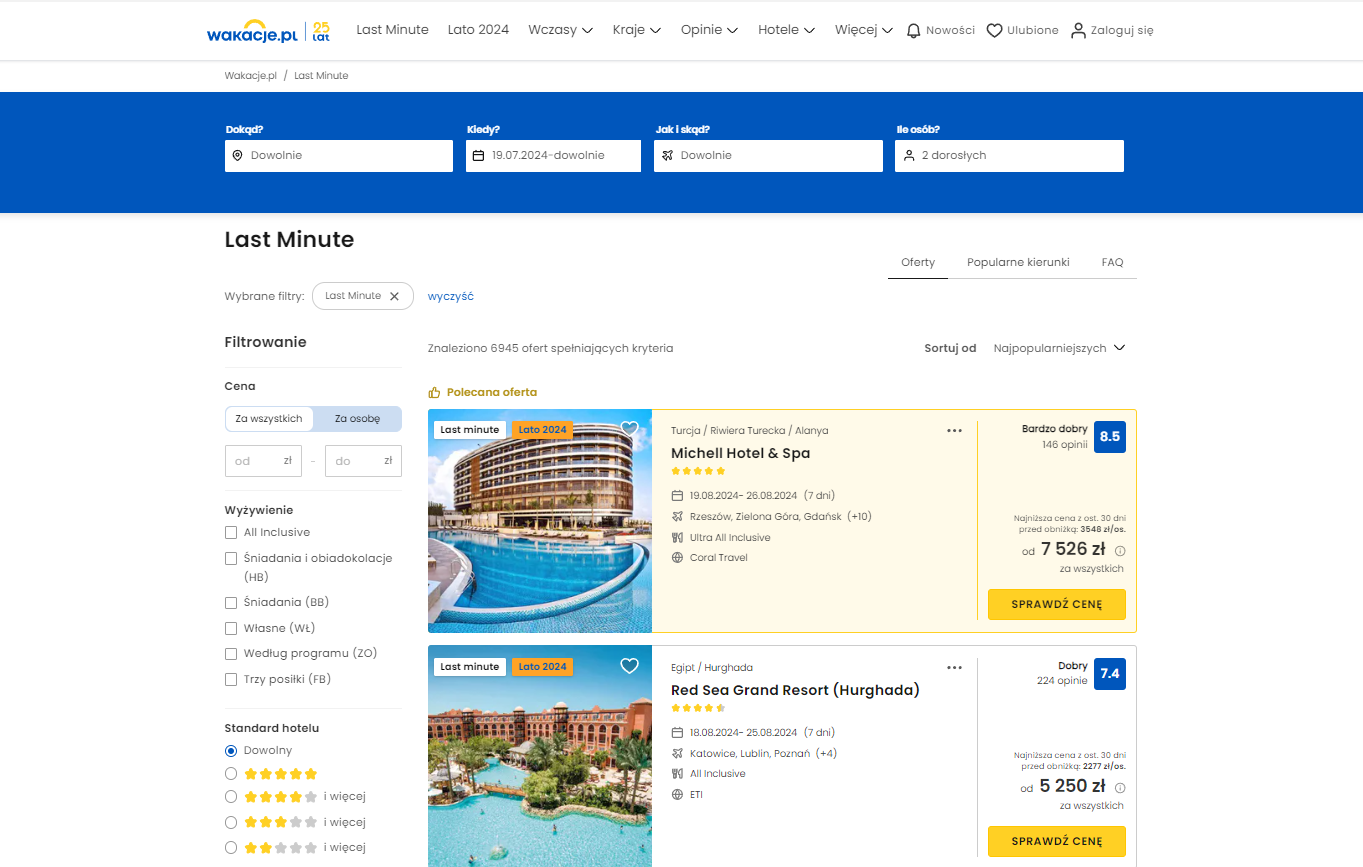The height and width of the screenshot is (867, 1363).
Task: Open the Dokąd destination field
Action: tap(339, 156)
